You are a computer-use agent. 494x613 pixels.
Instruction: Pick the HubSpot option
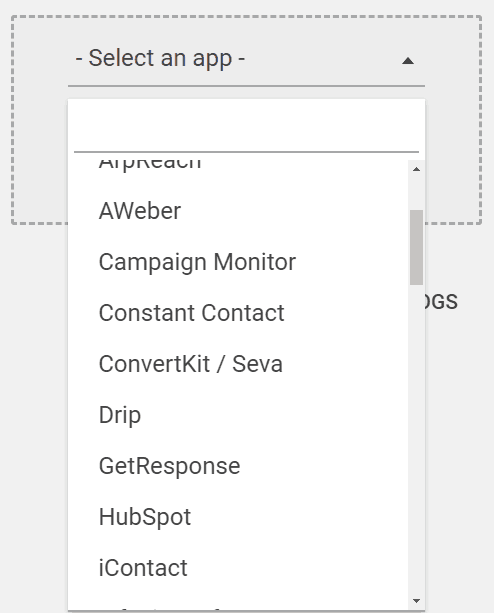[238, 517]
